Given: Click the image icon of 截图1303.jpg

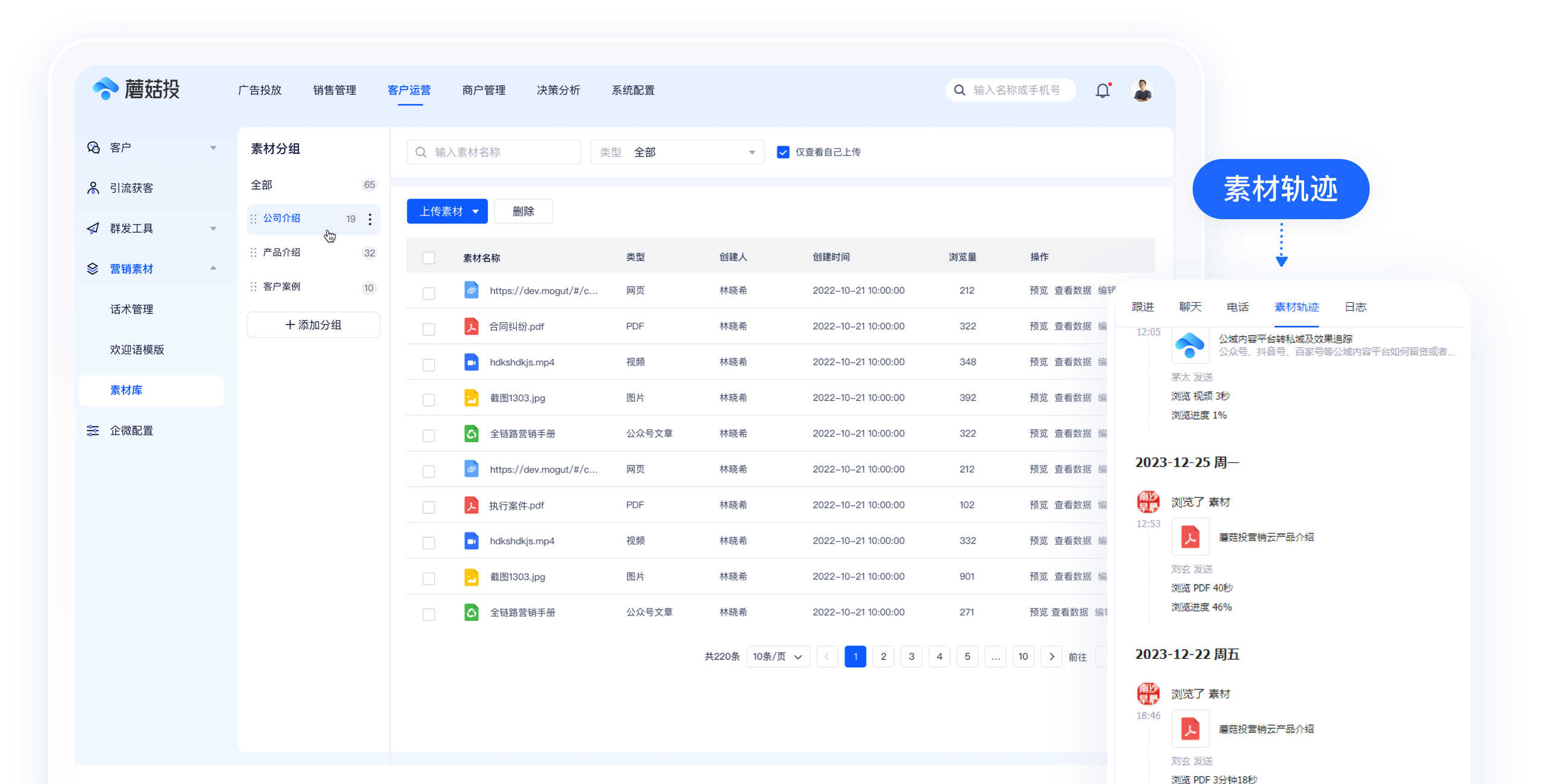Looking at the screenshot, I should coord(472,397).
